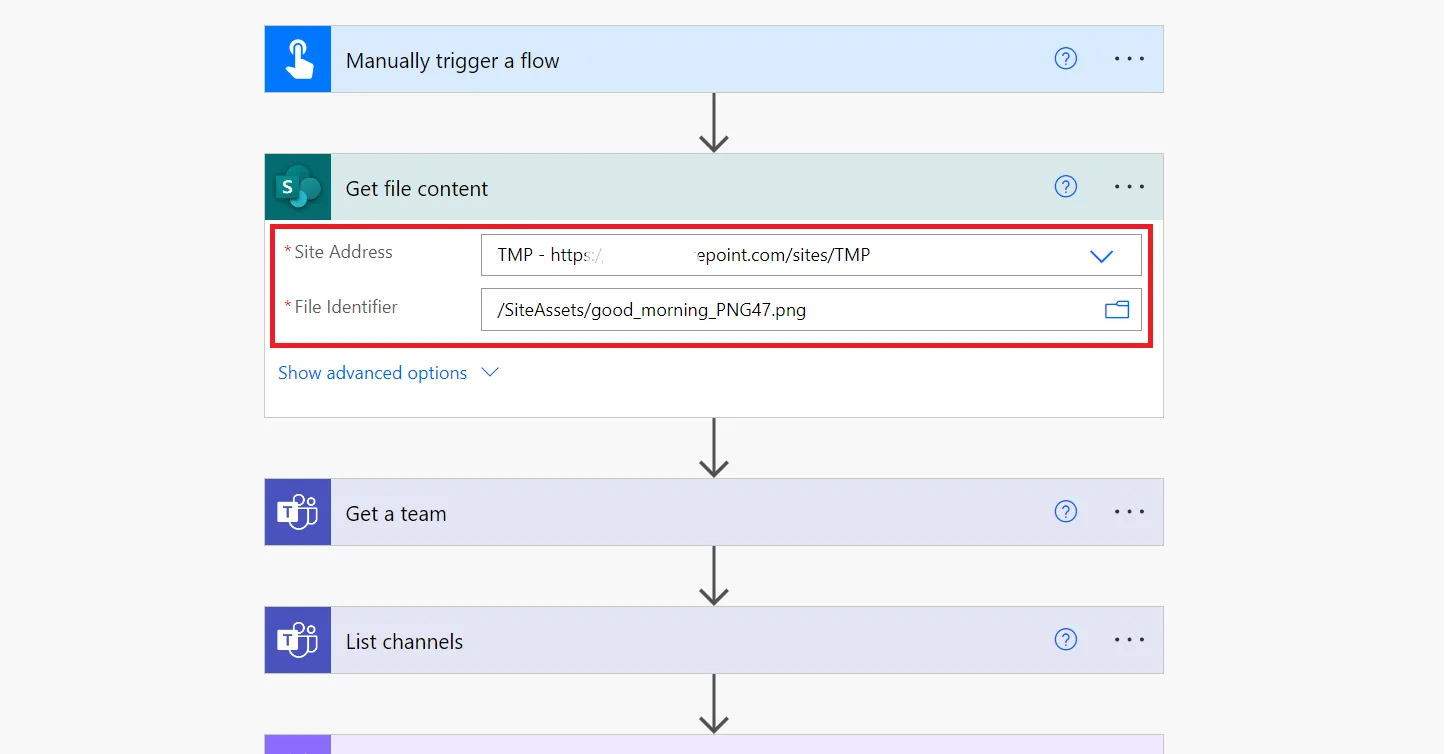Open help for Get a team step
The width and height of the screenshot is (1446, 754).
(x=1066, y=512)
